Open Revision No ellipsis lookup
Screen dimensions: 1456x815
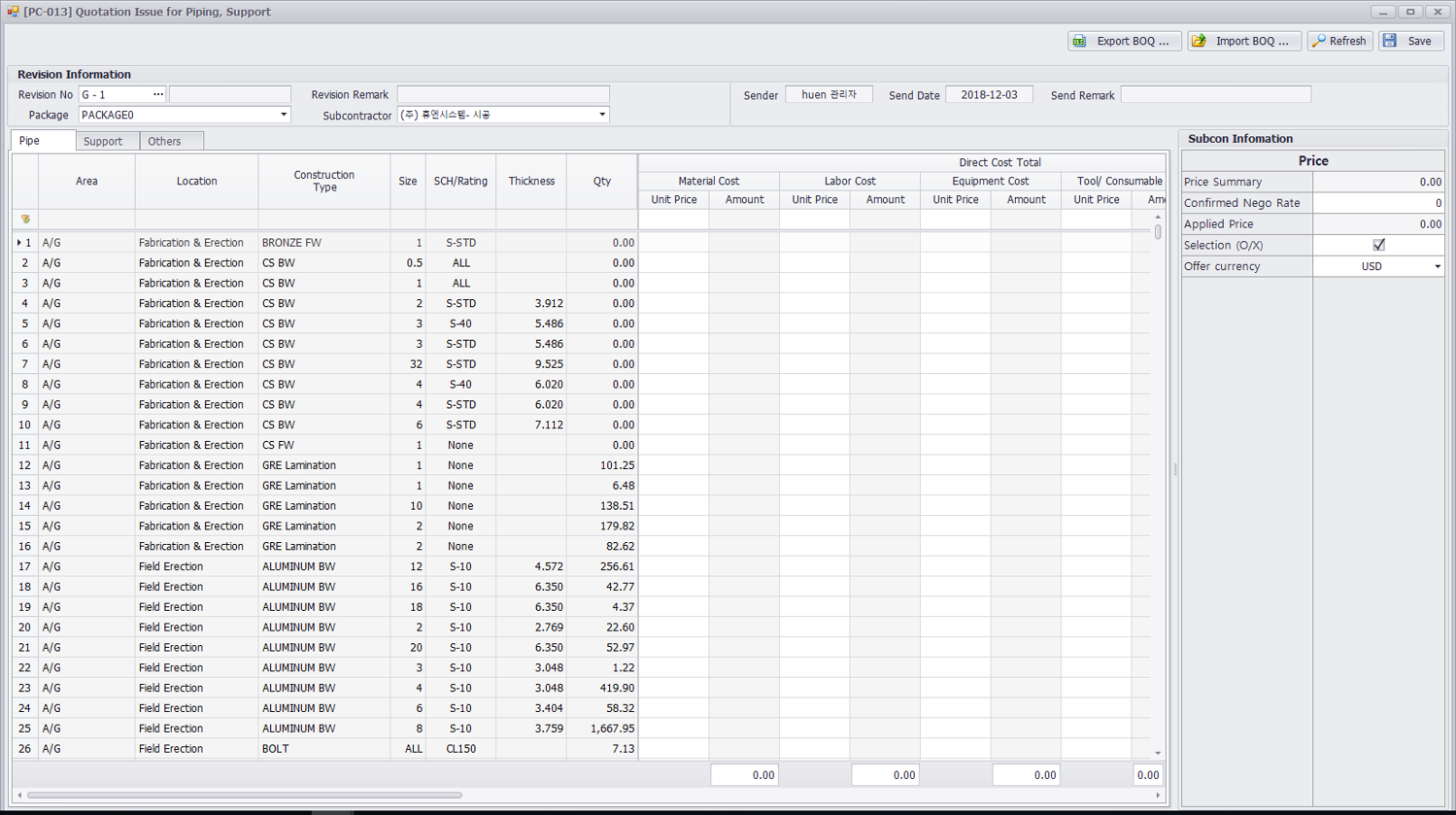pyautogui.click(x=158, y=94)
